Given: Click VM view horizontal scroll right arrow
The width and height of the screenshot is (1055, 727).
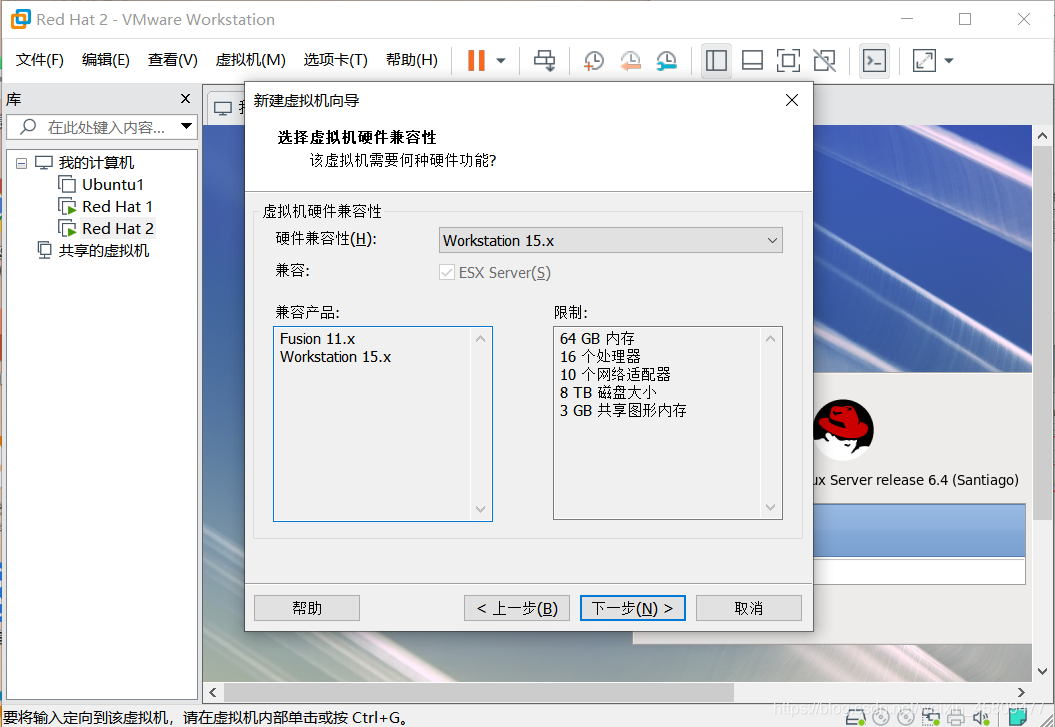Looking at the screenshot, I should tap(1021, 692).
